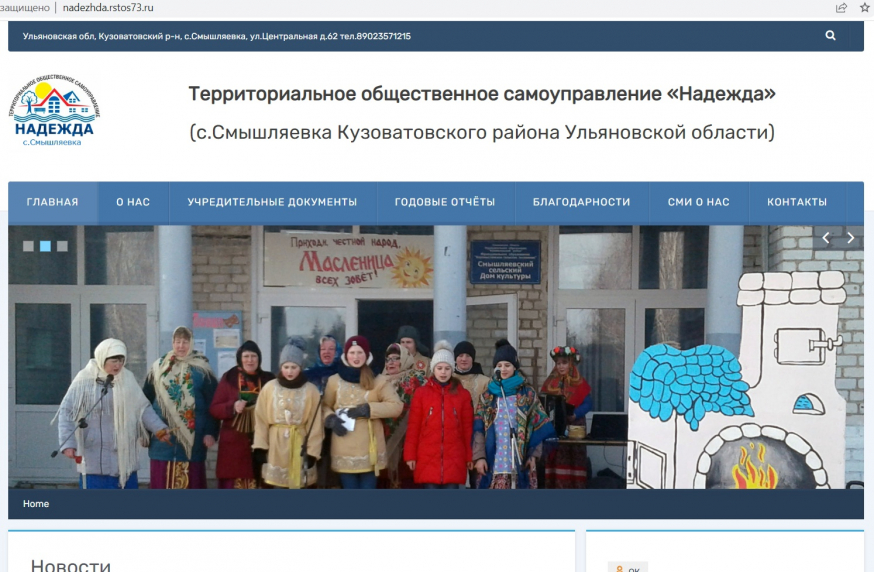Bookmark page with the star icon
The height and width of the screenshot is (572, 874).
point(865,7)
